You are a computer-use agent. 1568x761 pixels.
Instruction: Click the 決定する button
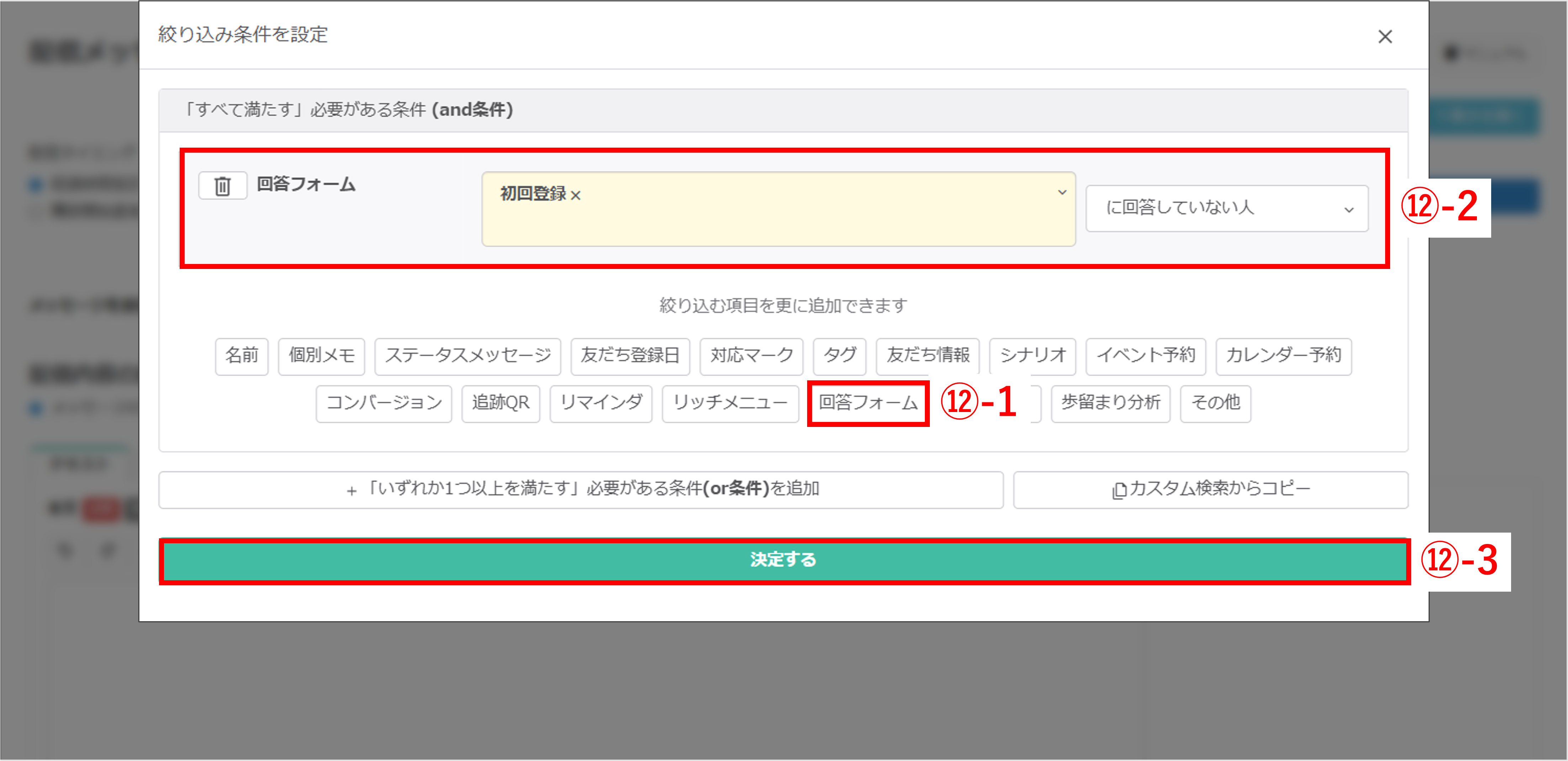783,560
